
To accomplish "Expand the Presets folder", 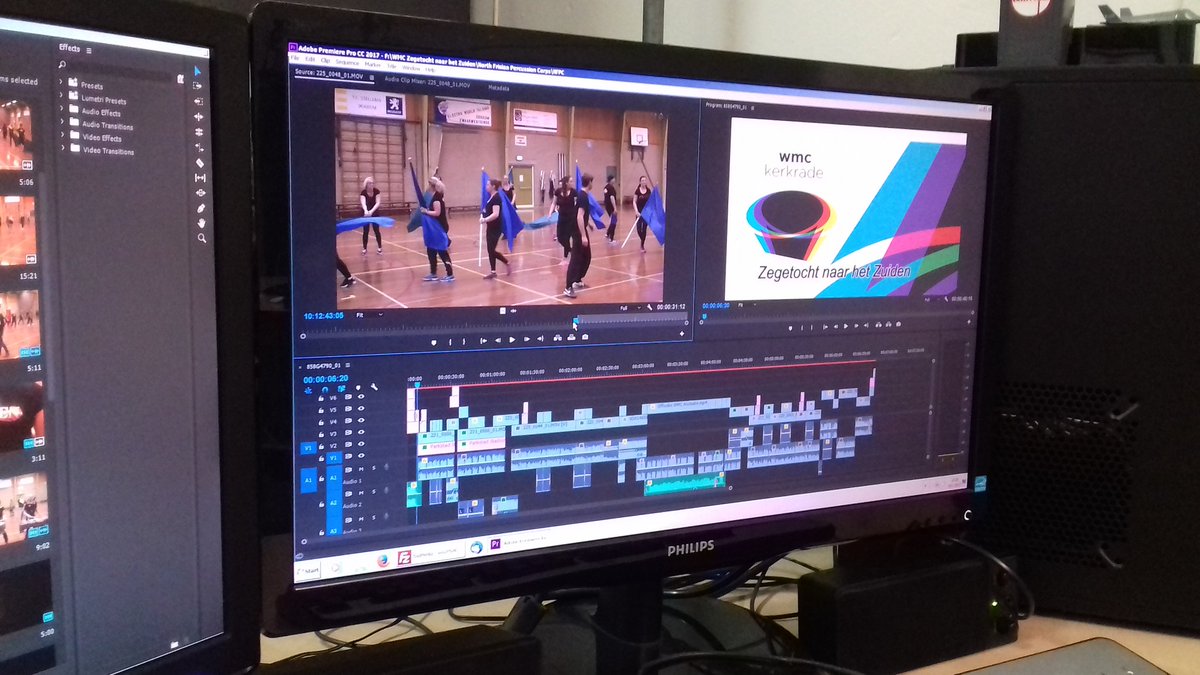I will coord(61,83).
